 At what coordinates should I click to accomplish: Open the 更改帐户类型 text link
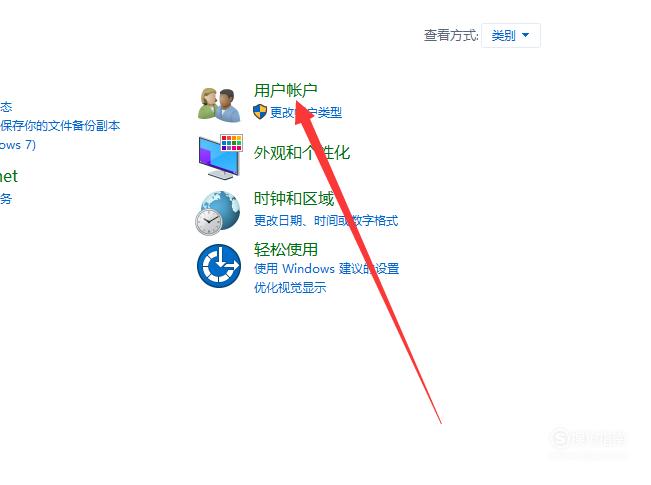point(306,112)
